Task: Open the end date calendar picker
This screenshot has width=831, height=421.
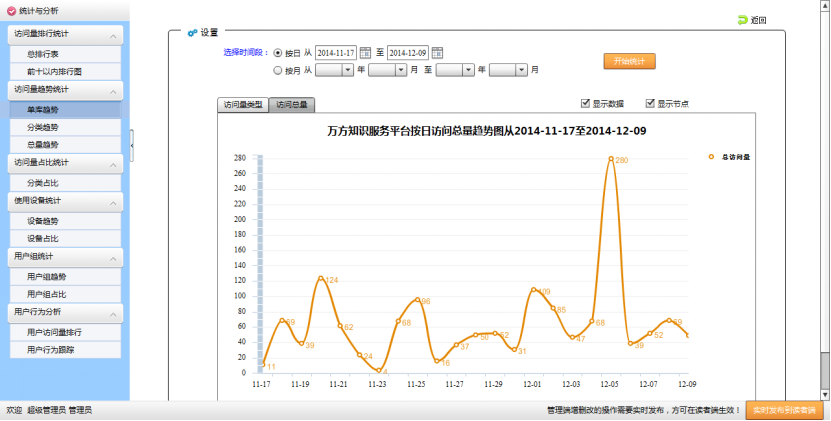Action: (x=437, y=53)
